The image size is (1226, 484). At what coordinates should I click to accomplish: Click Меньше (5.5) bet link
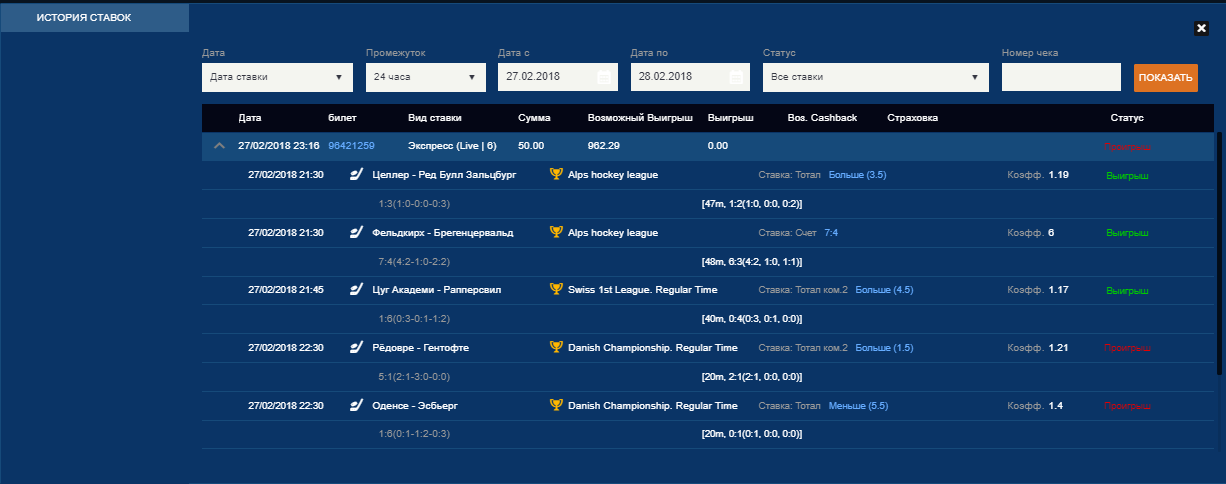858,406
